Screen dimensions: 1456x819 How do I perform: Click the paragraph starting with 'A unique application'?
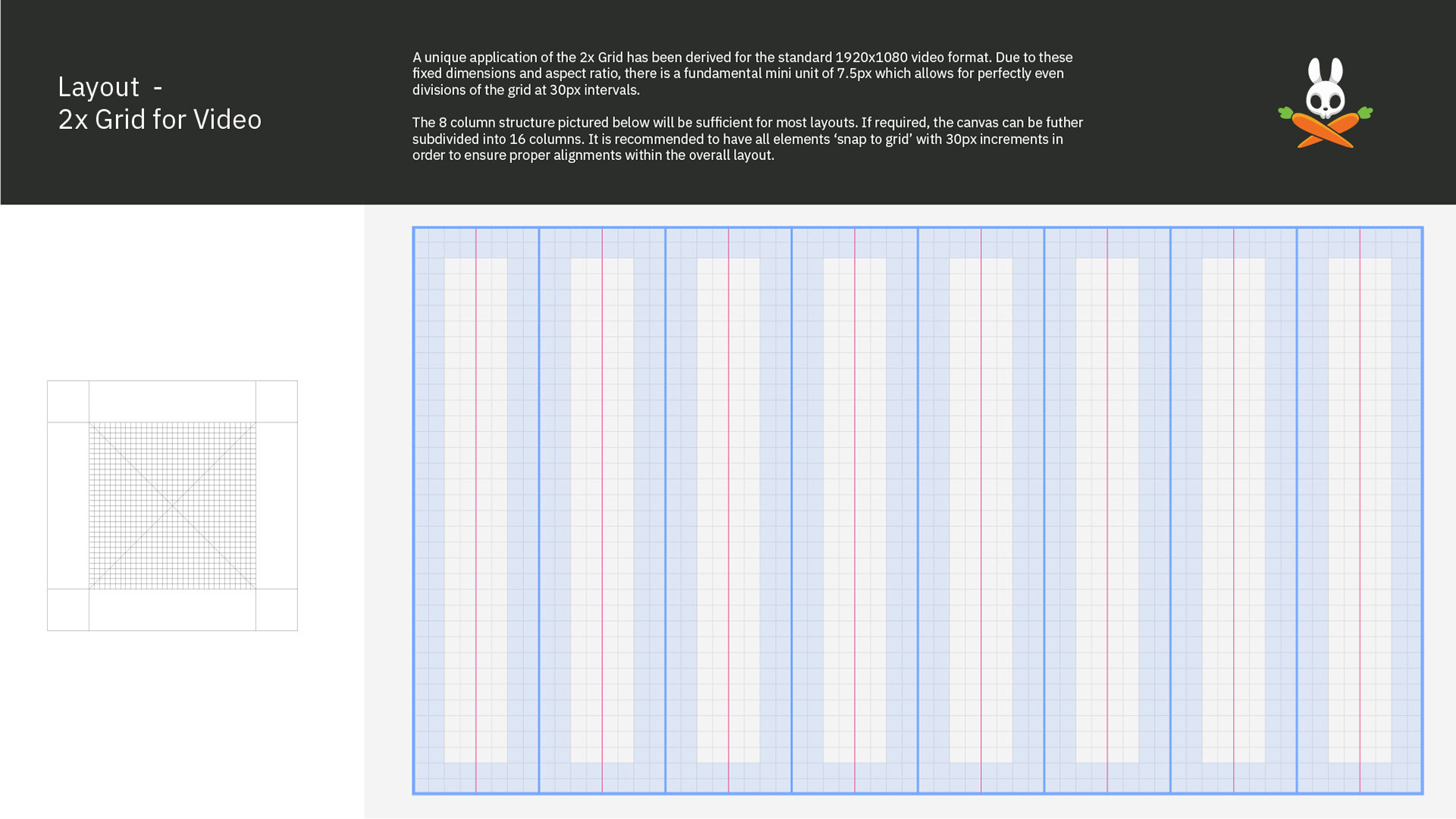pyautogui.click(x=742, y=74)
